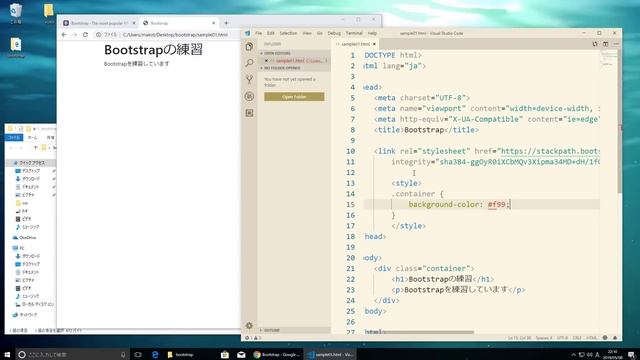Click the feedback smiley in the status bar

click(x=605, y=338)
